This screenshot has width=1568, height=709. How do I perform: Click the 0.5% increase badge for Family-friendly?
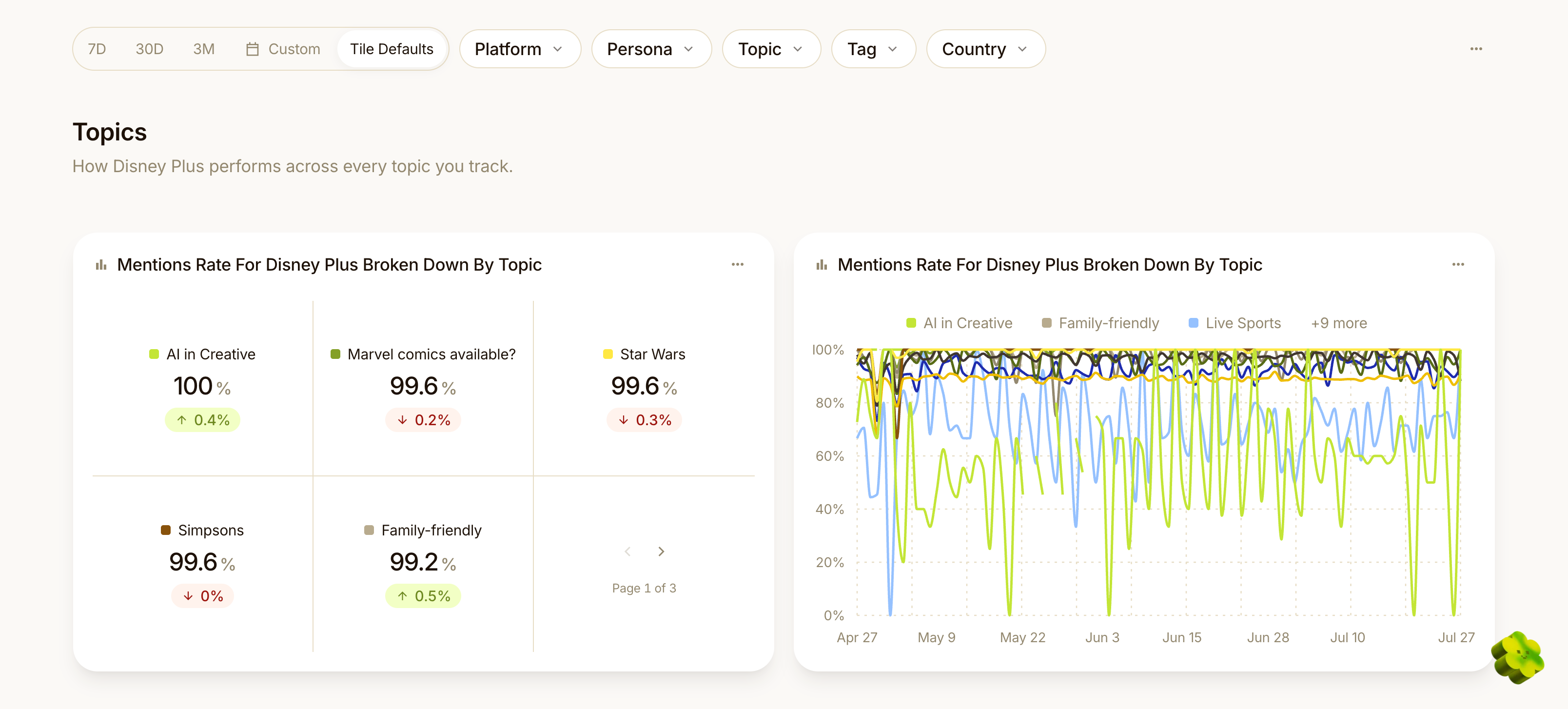[423, 596]
